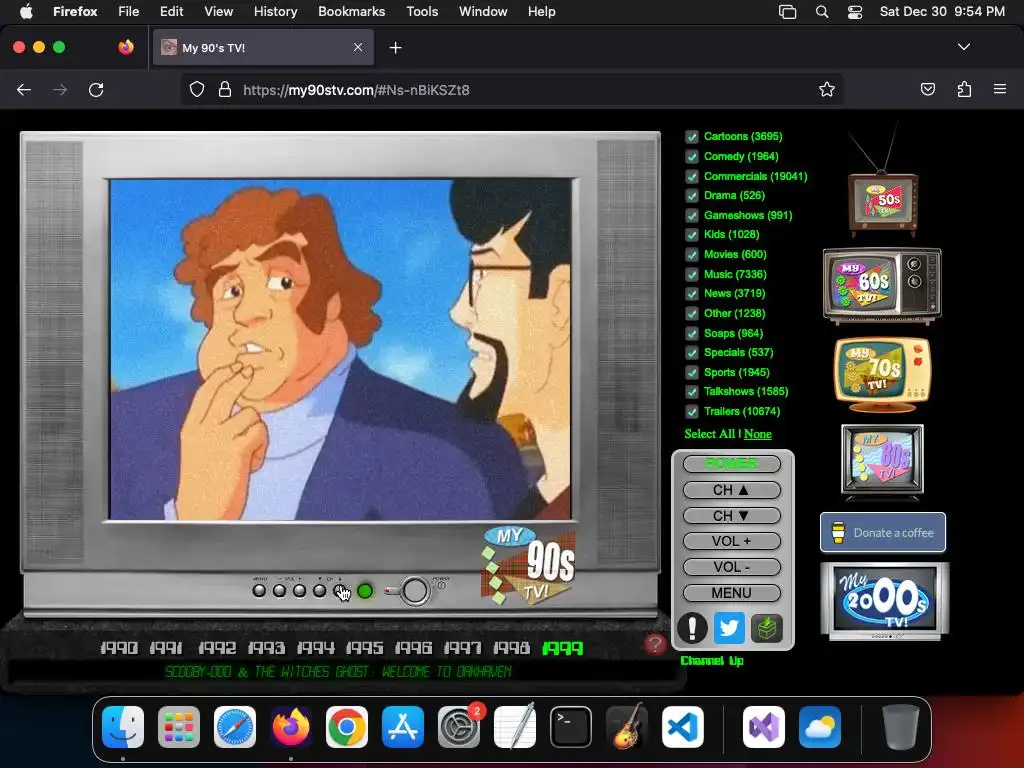Click the VOL + button on remote

coord(731,541)
